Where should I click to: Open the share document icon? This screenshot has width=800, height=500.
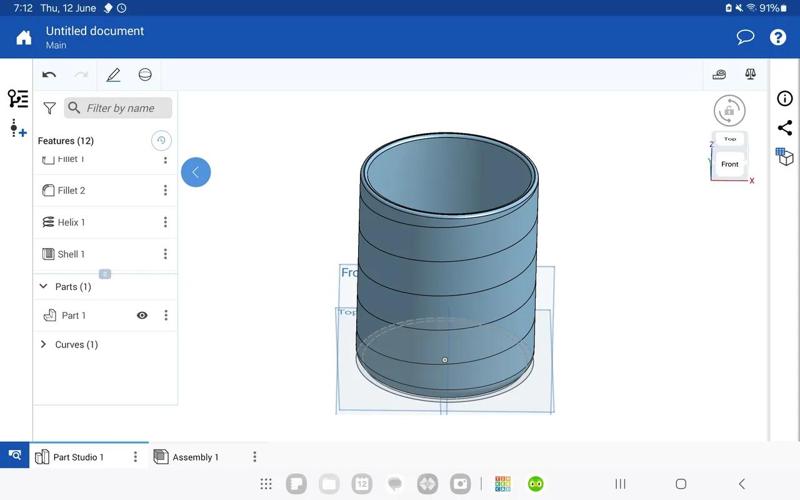[785, 128]
